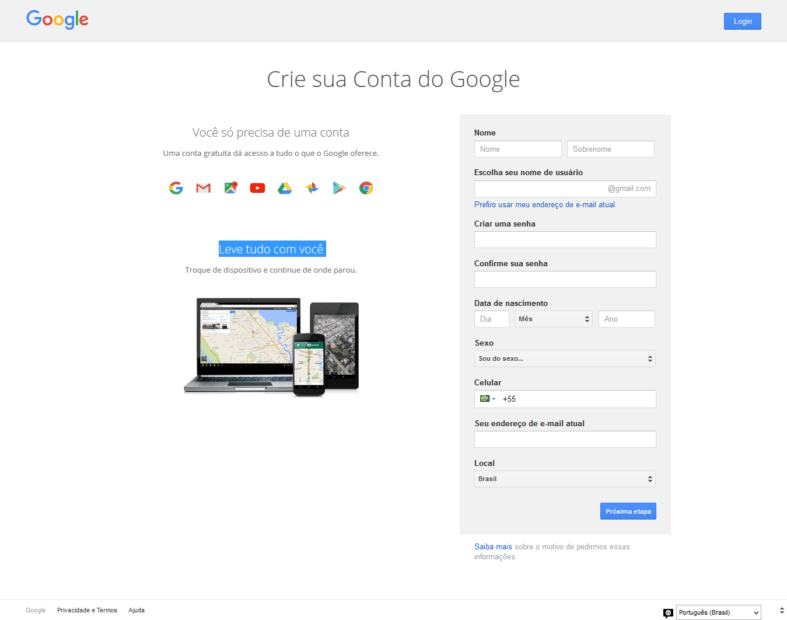The image size is (787, 620).
Task: Click the 'Crie sua Conta do Google' title
Action: (393, 79)
